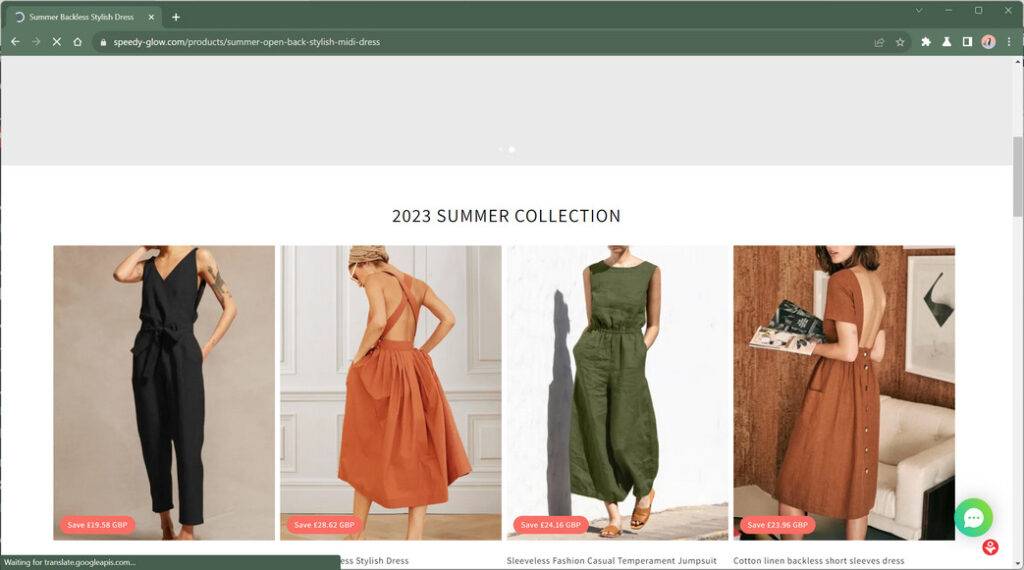Click the scrollbar up arrow
1024x570 pixels.
click(x=1017, y=61)
